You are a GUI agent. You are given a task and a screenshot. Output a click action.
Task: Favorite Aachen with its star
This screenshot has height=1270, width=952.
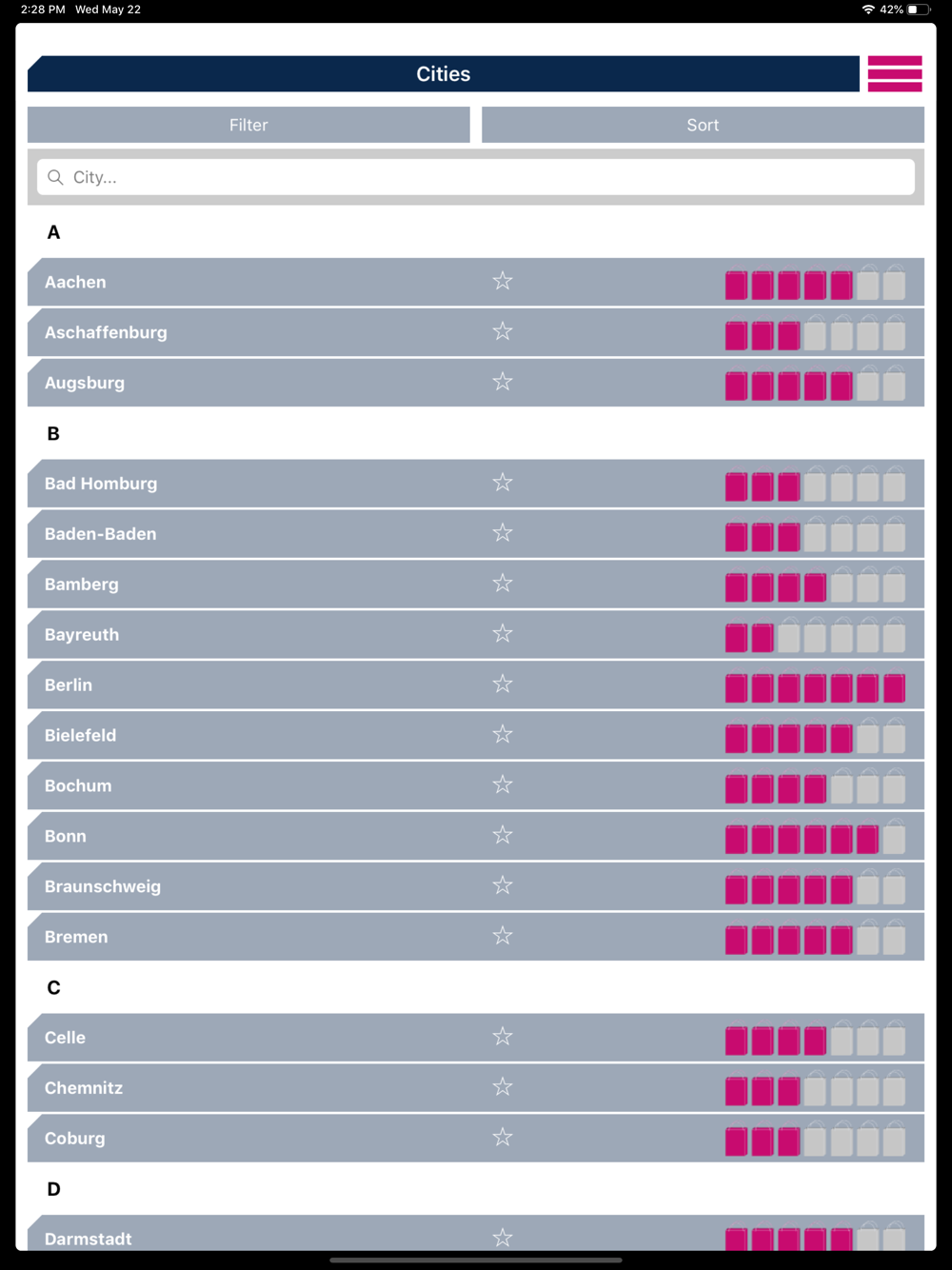503,281
